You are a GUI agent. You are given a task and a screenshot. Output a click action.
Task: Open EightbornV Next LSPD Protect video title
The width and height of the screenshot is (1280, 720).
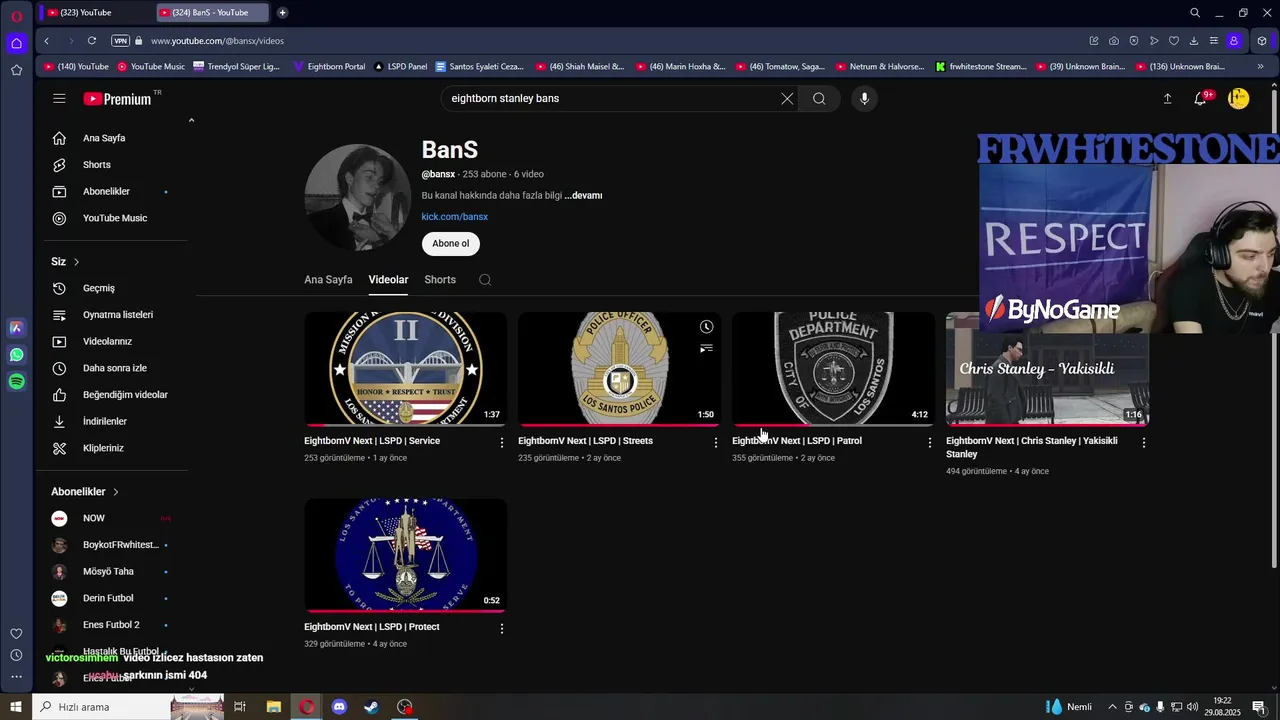[x=372, y=627]
